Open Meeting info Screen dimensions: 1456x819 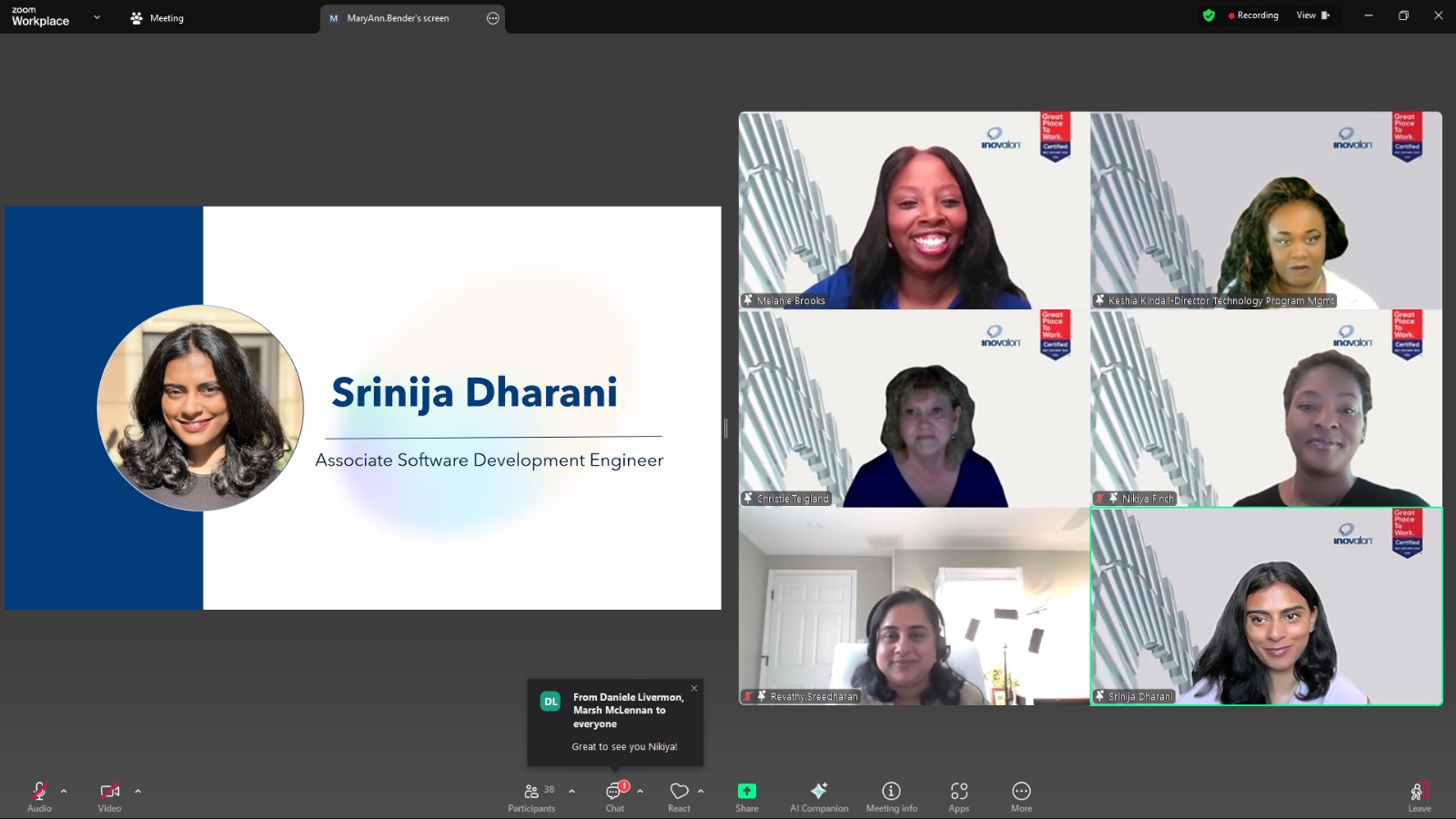click(x=891, y=795)
